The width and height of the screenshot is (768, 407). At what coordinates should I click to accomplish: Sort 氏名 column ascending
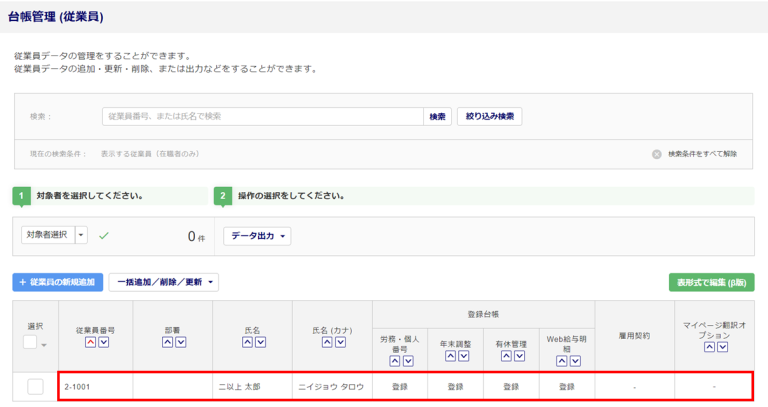[x=245, y=342]
